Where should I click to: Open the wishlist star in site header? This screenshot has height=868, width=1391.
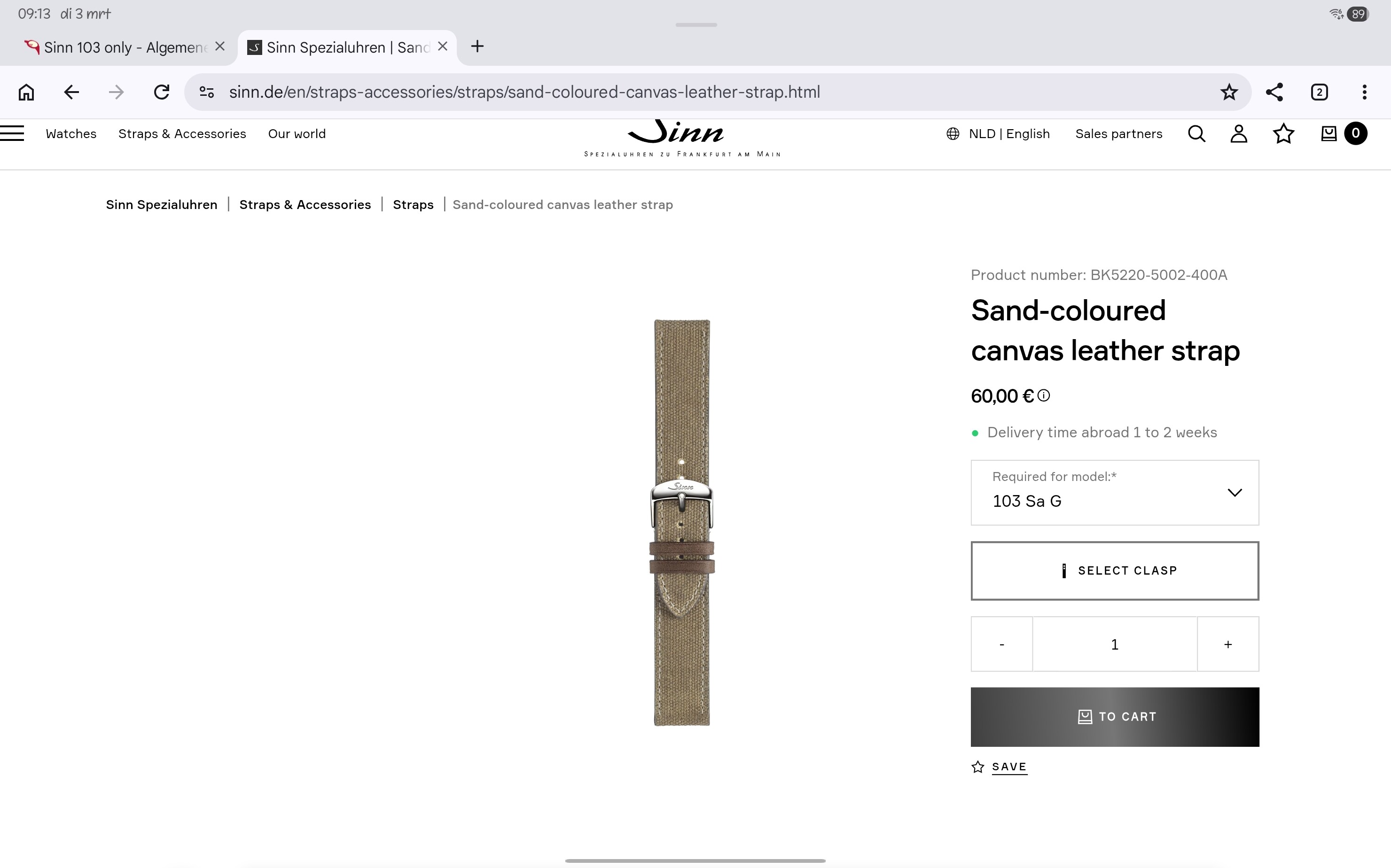(x=1283, y=134)
